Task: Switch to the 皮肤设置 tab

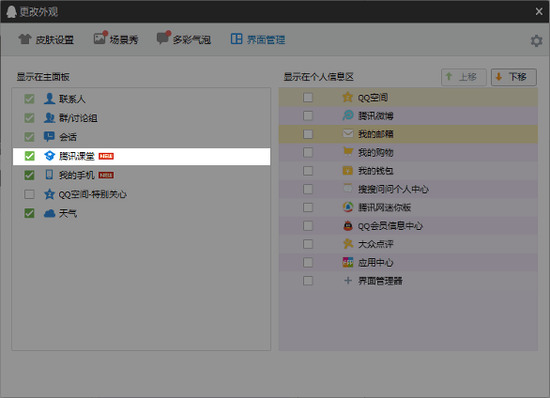Action: tap(46, 40)
